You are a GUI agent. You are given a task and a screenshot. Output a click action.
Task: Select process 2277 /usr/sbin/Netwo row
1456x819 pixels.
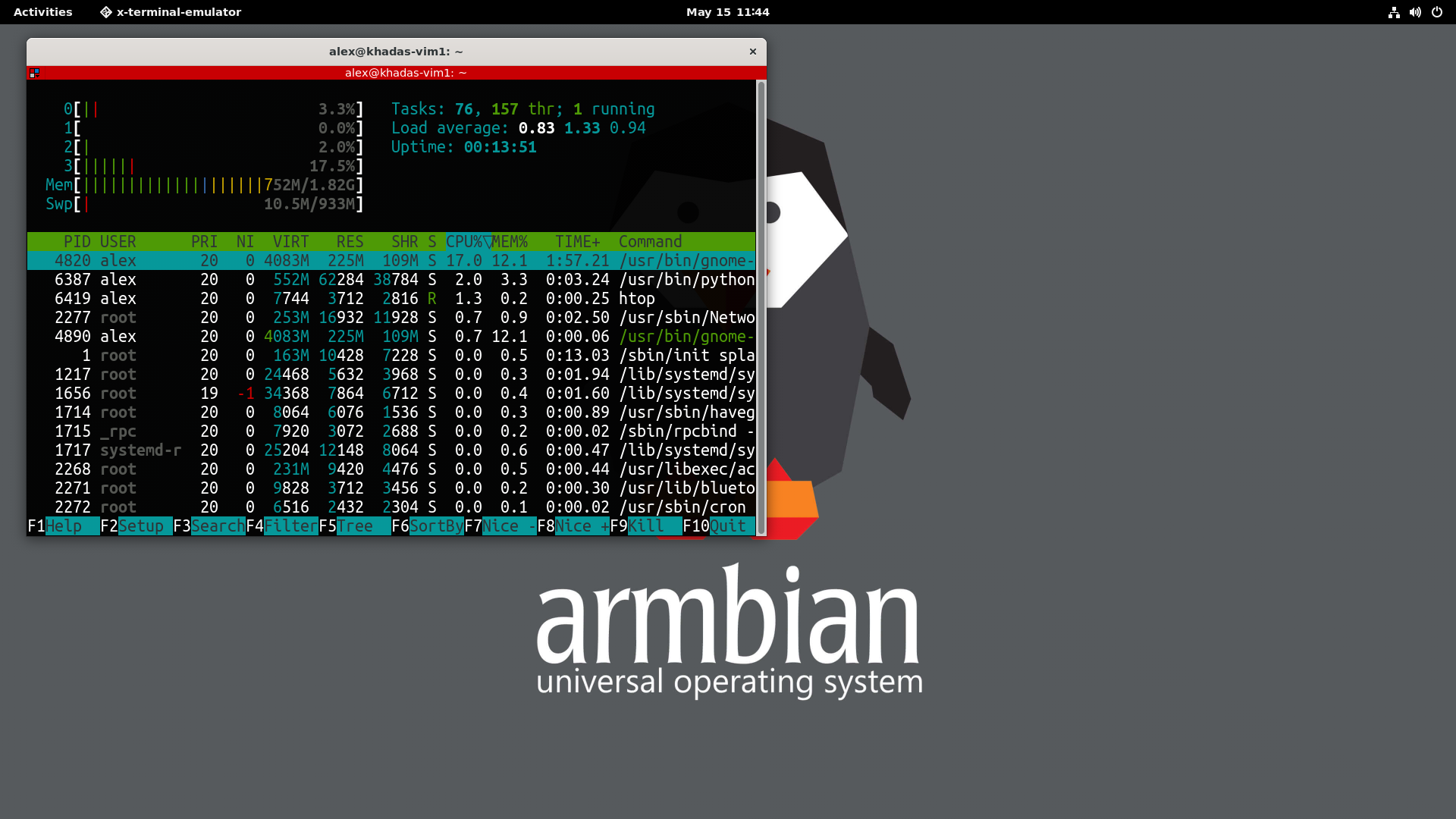[391, 318]
